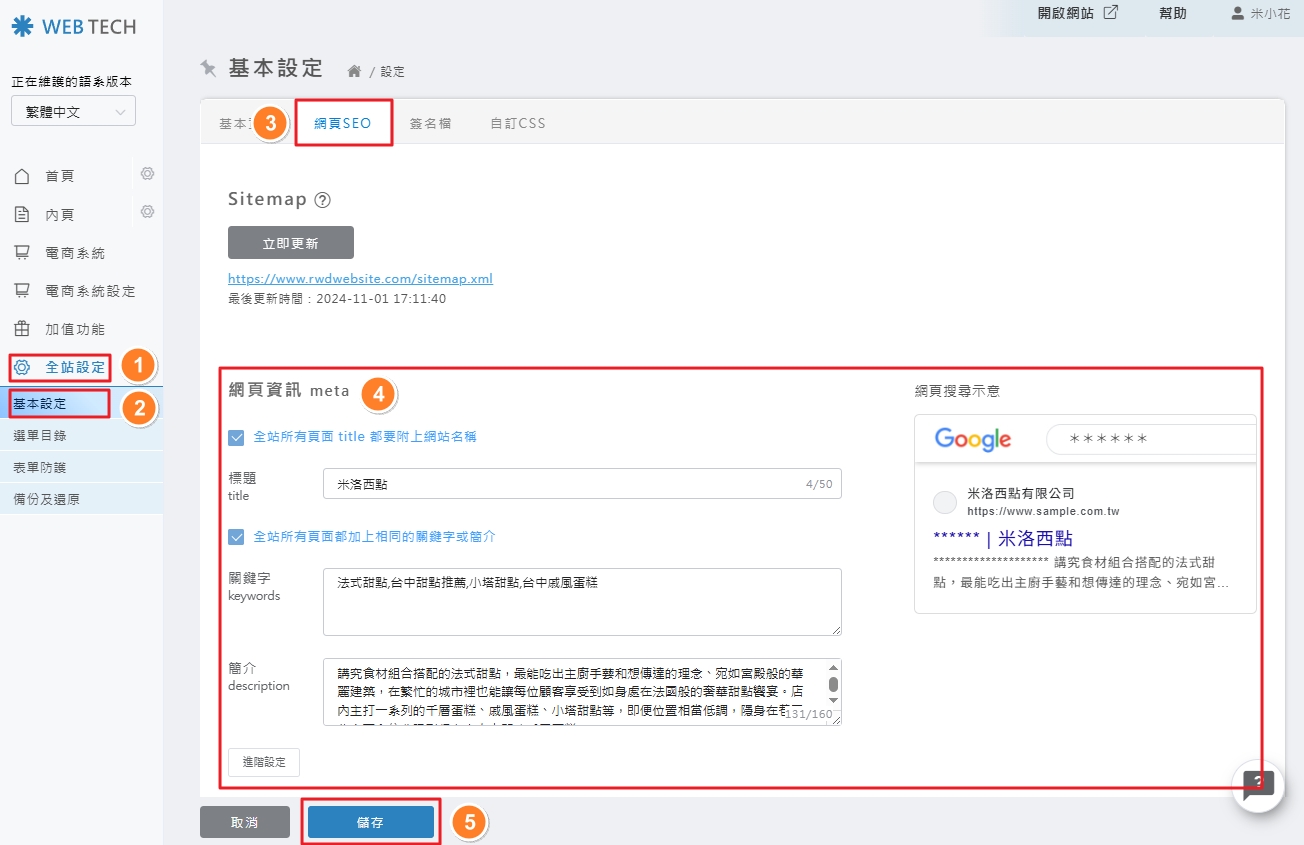Open 開啟網站 external link icon
Screen dimensions: 1304x845
1110,13
